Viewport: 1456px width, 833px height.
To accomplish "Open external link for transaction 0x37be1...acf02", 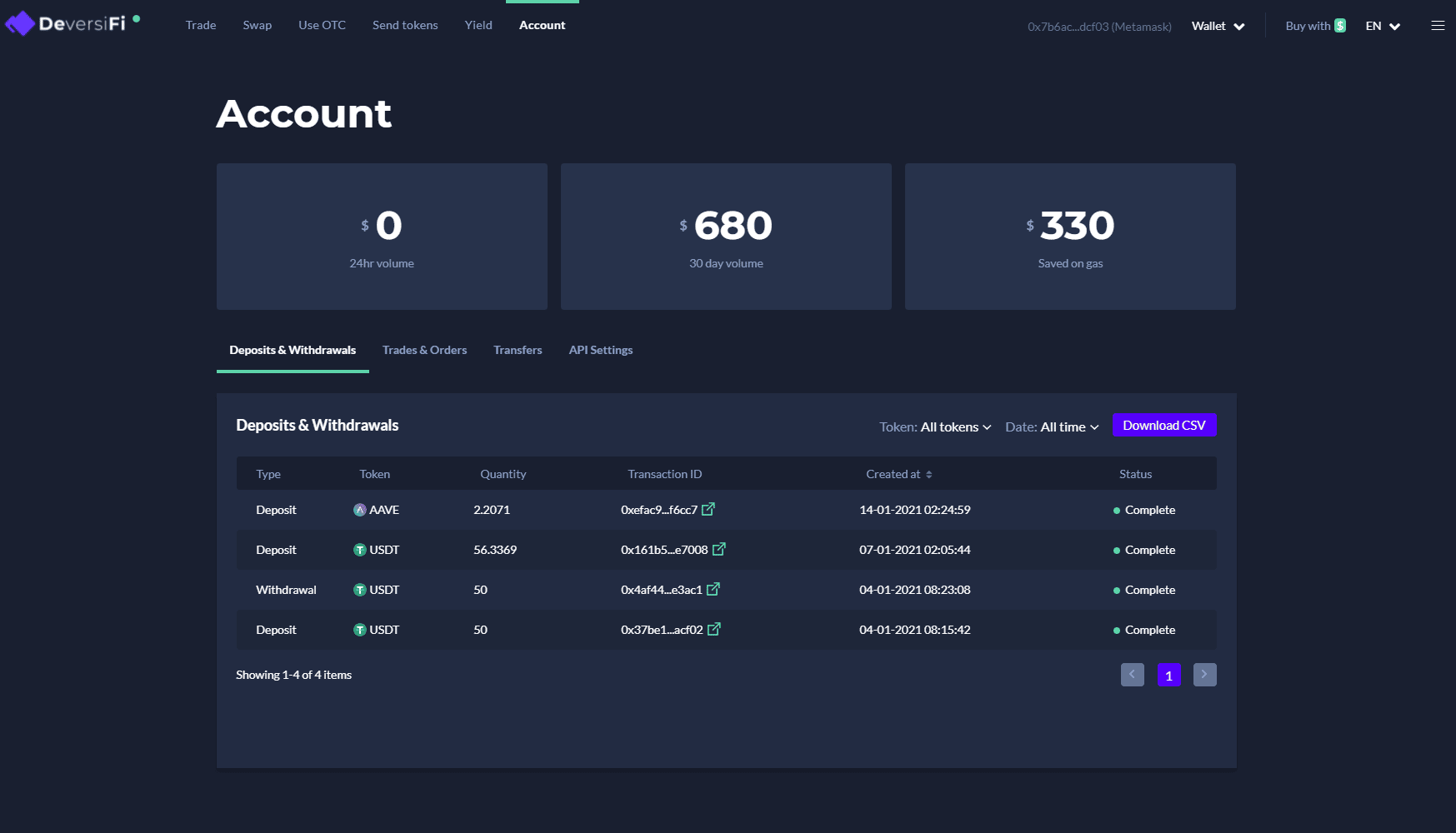I will click(714, 629).
